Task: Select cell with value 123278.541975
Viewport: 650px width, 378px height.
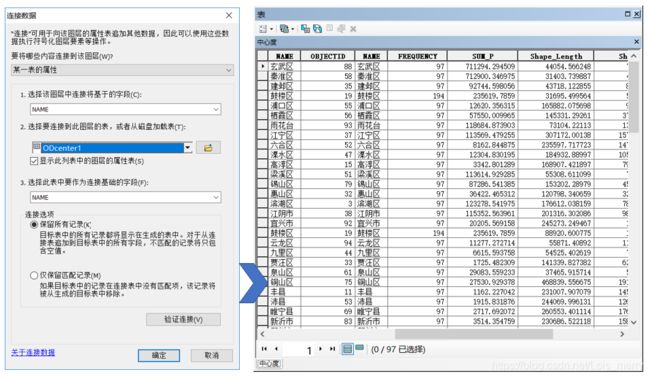Action: (483, 204)
